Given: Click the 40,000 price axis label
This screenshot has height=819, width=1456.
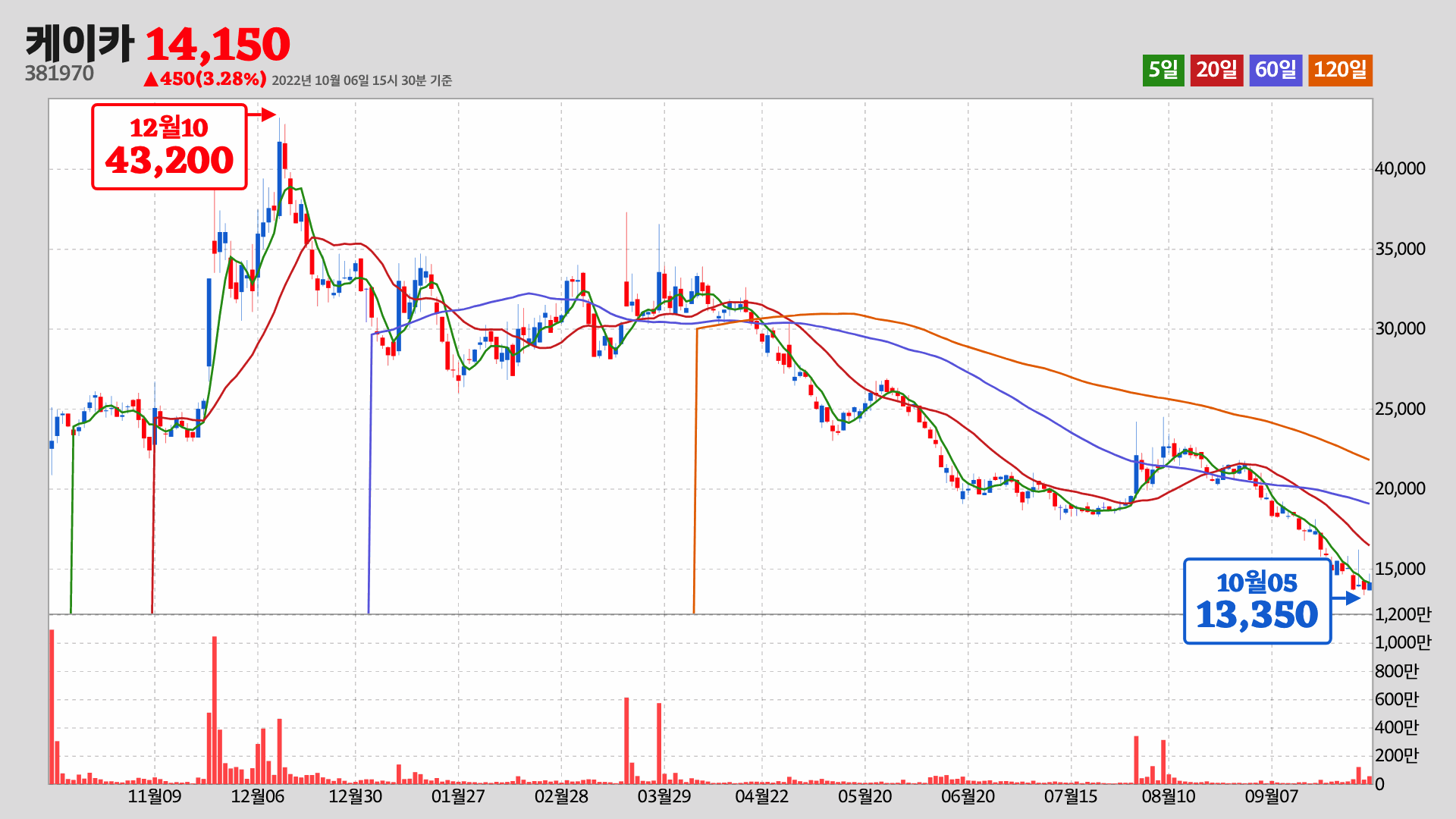Looking at the screenshot, I should pos(1400,168).
